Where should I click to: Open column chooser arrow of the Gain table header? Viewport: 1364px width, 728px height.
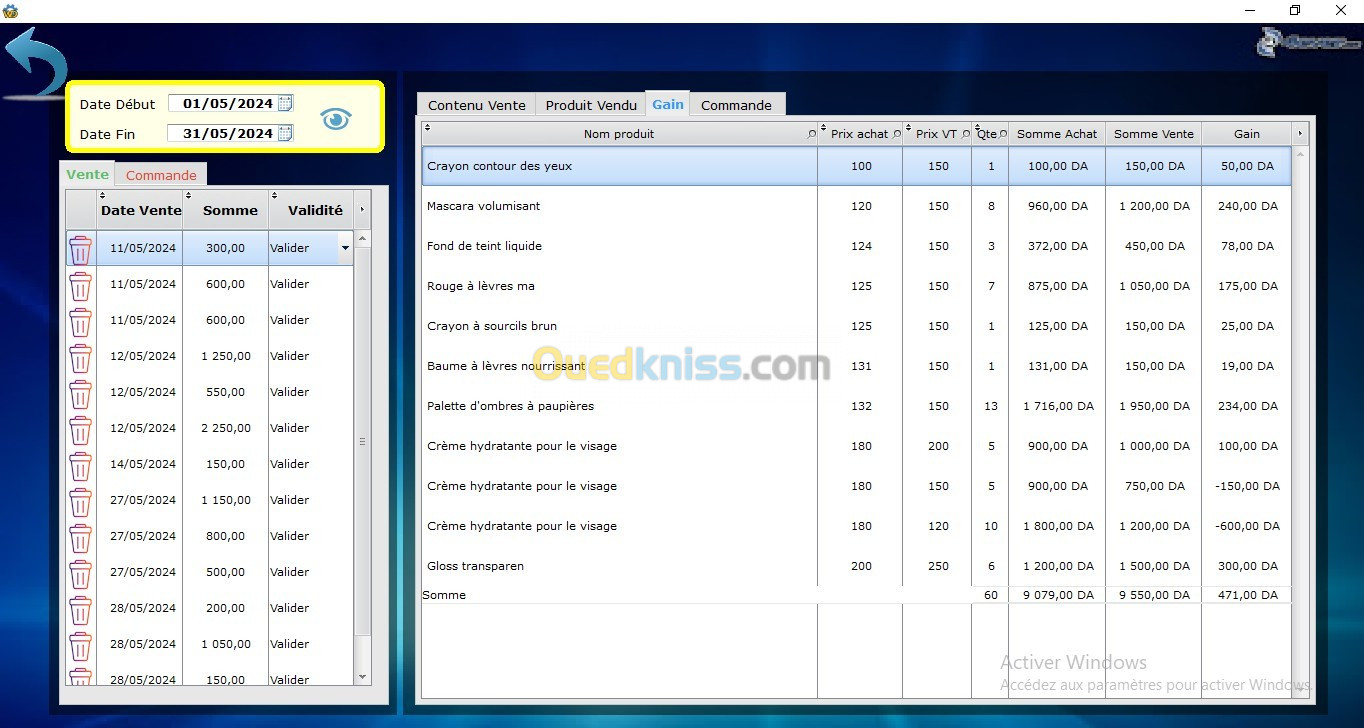[x=1300, y=133]
